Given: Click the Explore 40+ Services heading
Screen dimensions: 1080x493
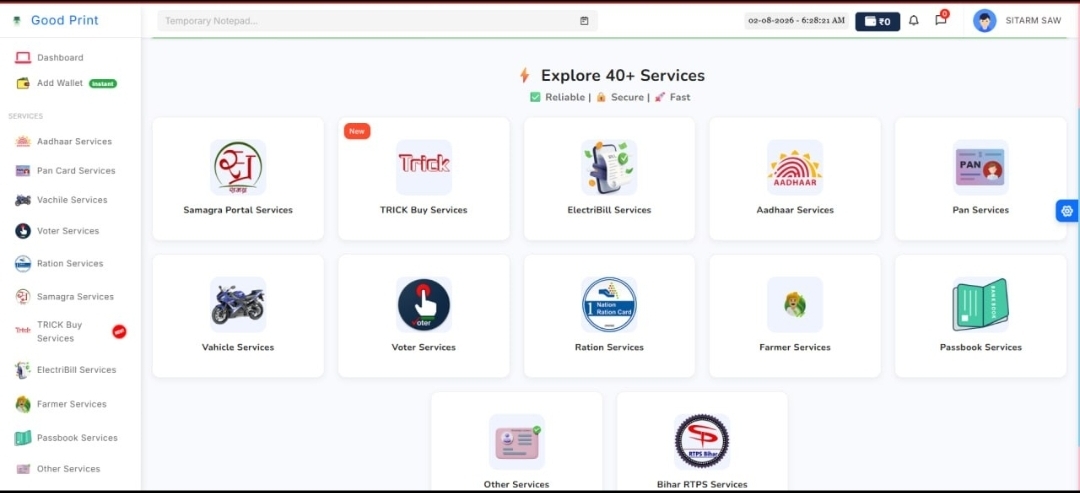Looking at the screenshot, I should point(623,76).
